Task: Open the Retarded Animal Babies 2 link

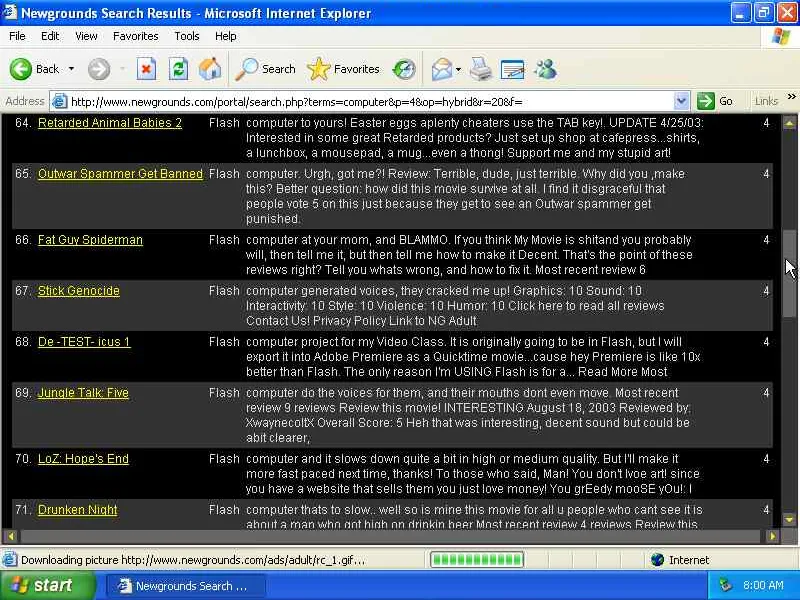Action: [110, 123]
